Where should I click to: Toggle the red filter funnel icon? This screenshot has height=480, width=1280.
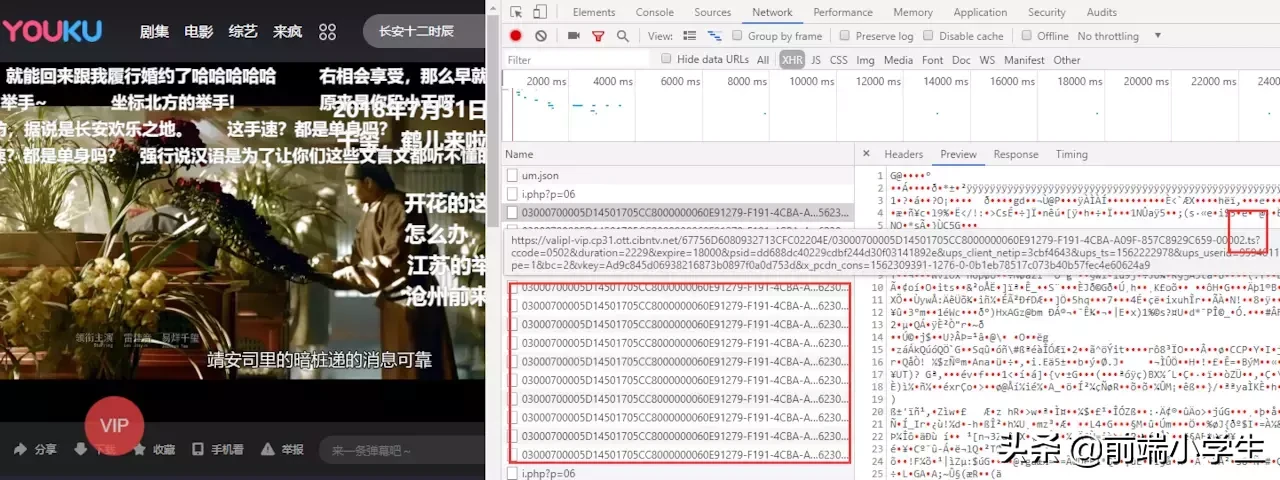pos(598,36)
